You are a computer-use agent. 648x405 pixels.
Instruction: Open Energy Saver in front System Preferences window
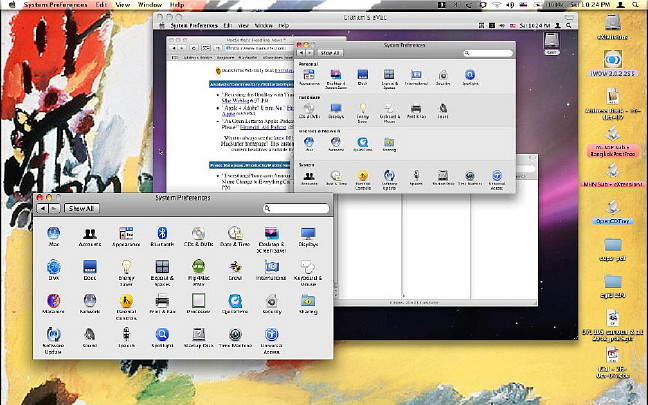pyautogui.click(x=126, y=273)
